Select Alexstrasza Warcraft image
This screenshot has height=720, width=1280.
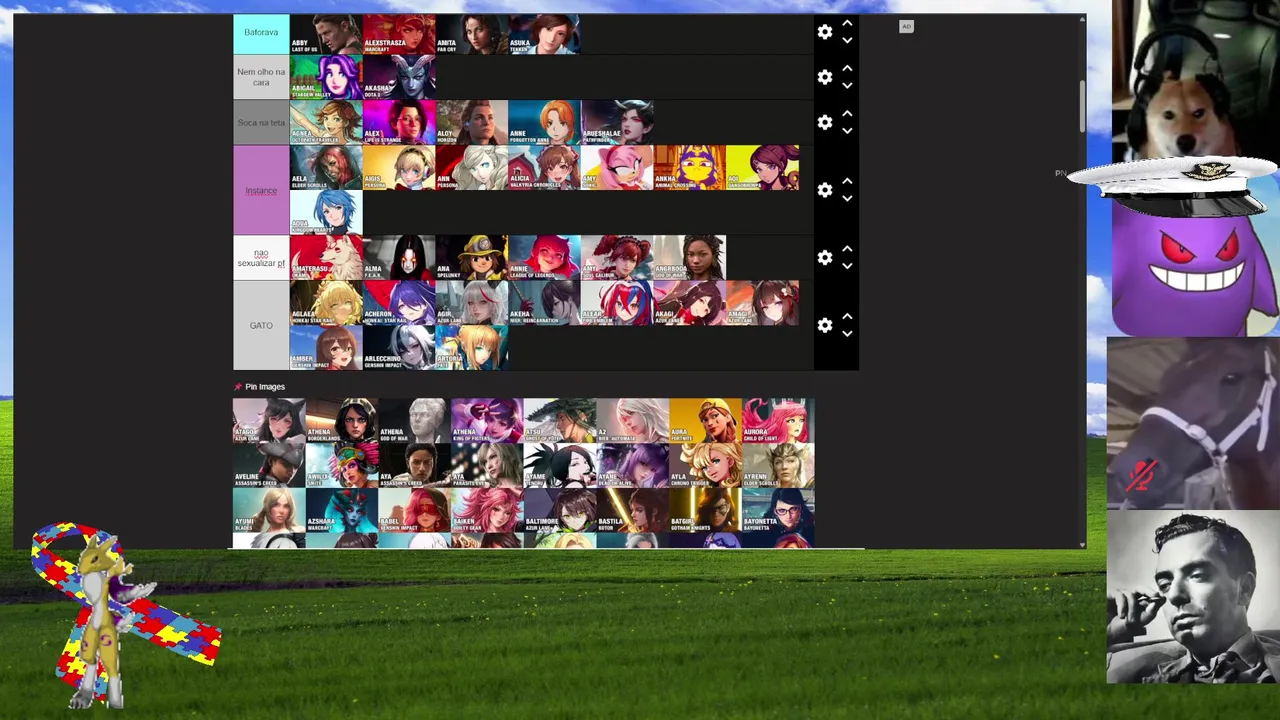point(399,33)
